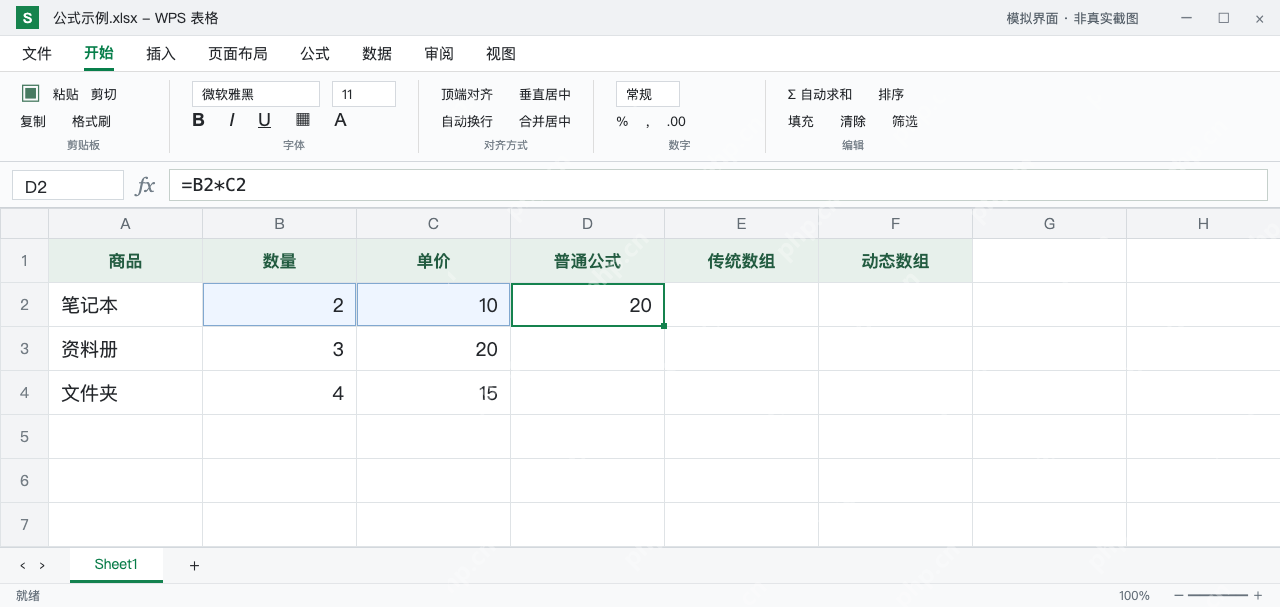Click the .00 decimal places button
Screen dimensions: 1280x608
pos(676,122)
